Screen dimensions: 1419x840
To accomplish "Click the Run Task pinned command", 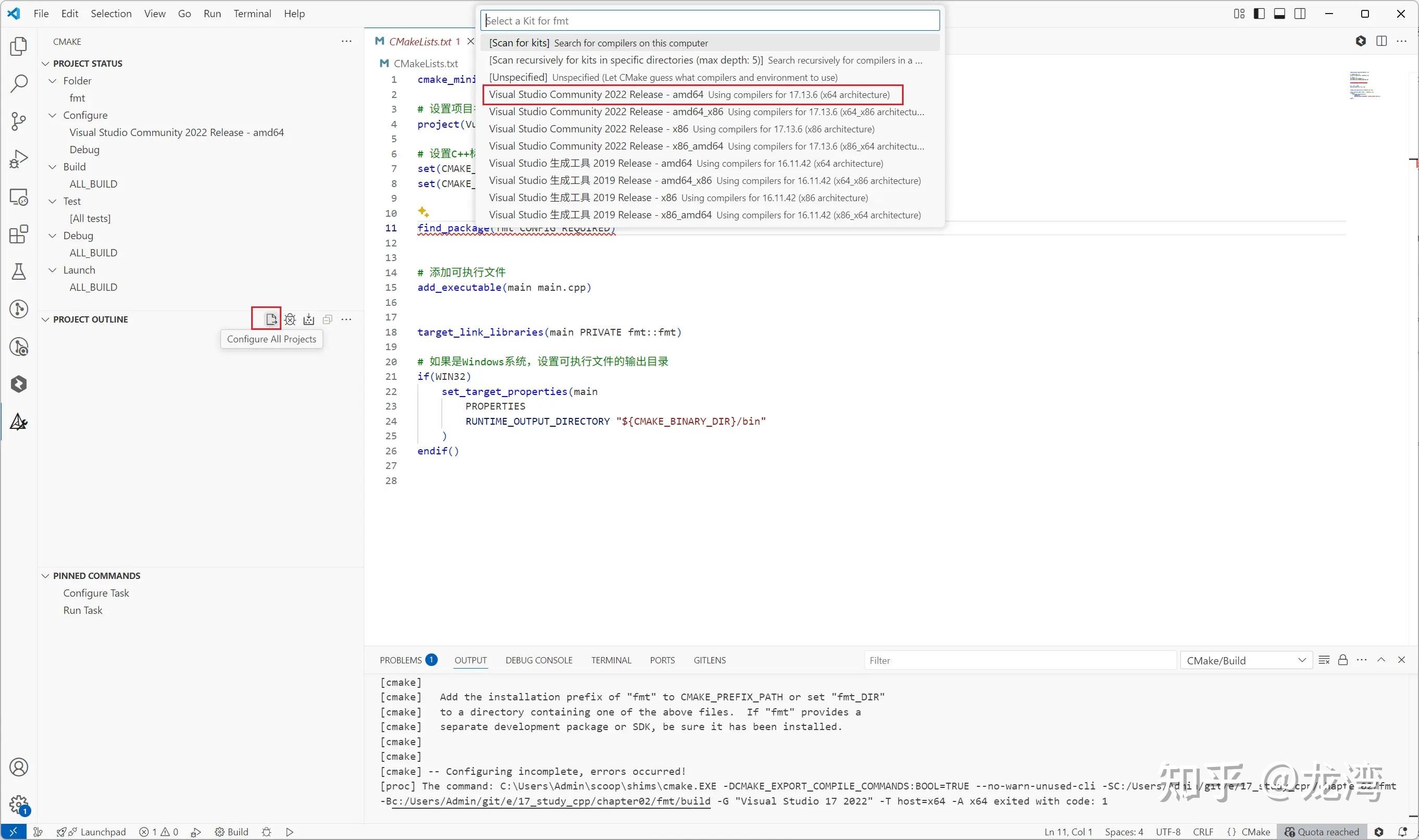I will (83, 610).
